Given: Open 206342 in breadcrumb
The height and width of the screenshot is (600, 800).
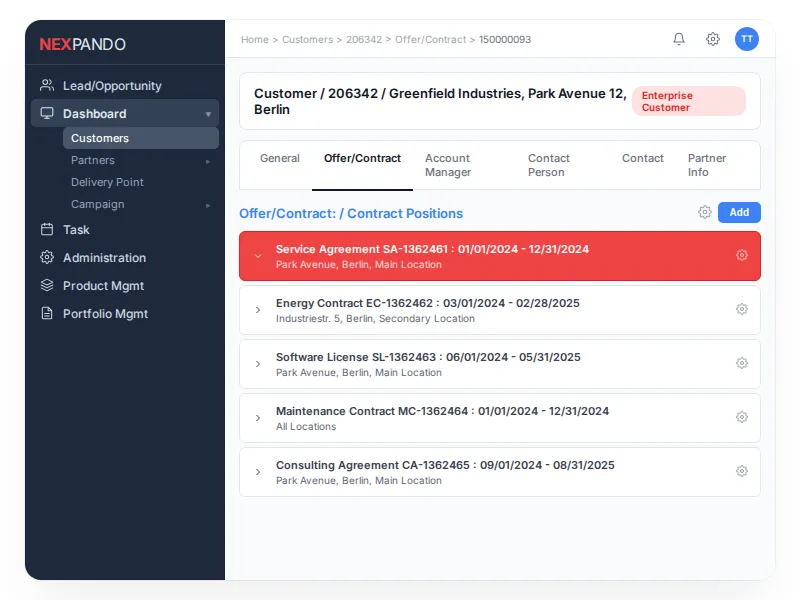Looking at the screenshot, I should point(364,40).
